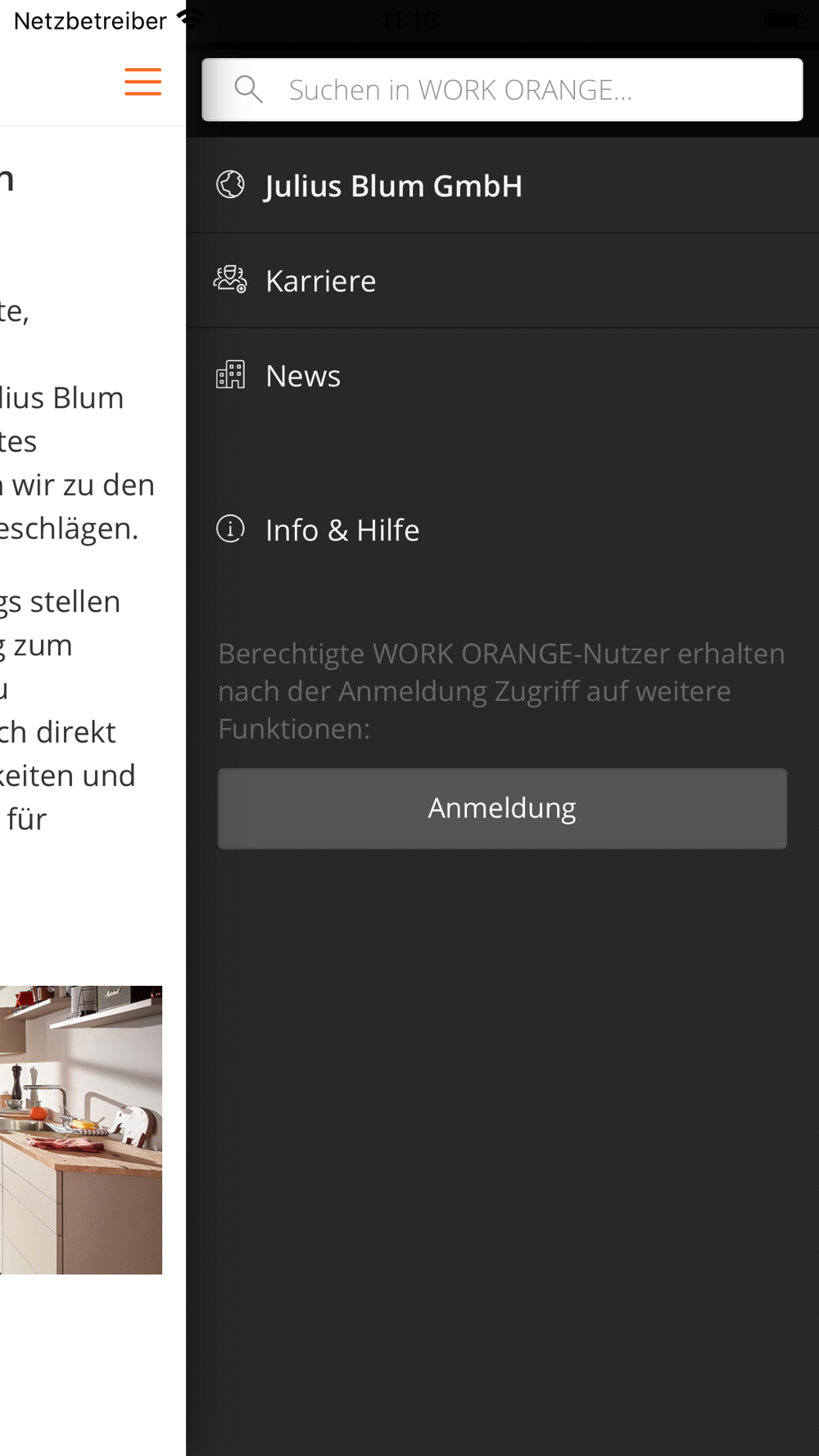
Task: Tap the kitchen photo thumbnail
Action: [x=81, y=1130]
